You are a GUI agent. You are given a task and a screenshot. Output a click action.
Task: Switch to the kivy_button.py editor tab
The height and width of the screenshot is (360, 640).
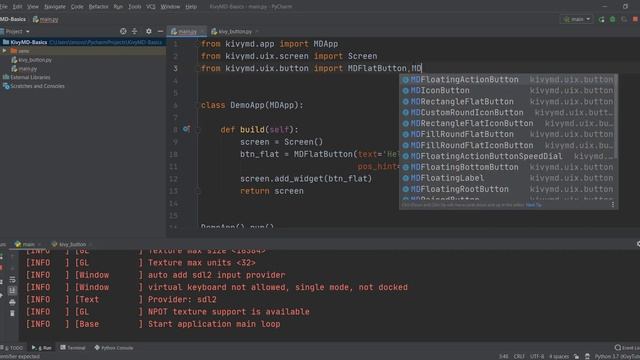[231, 31]
